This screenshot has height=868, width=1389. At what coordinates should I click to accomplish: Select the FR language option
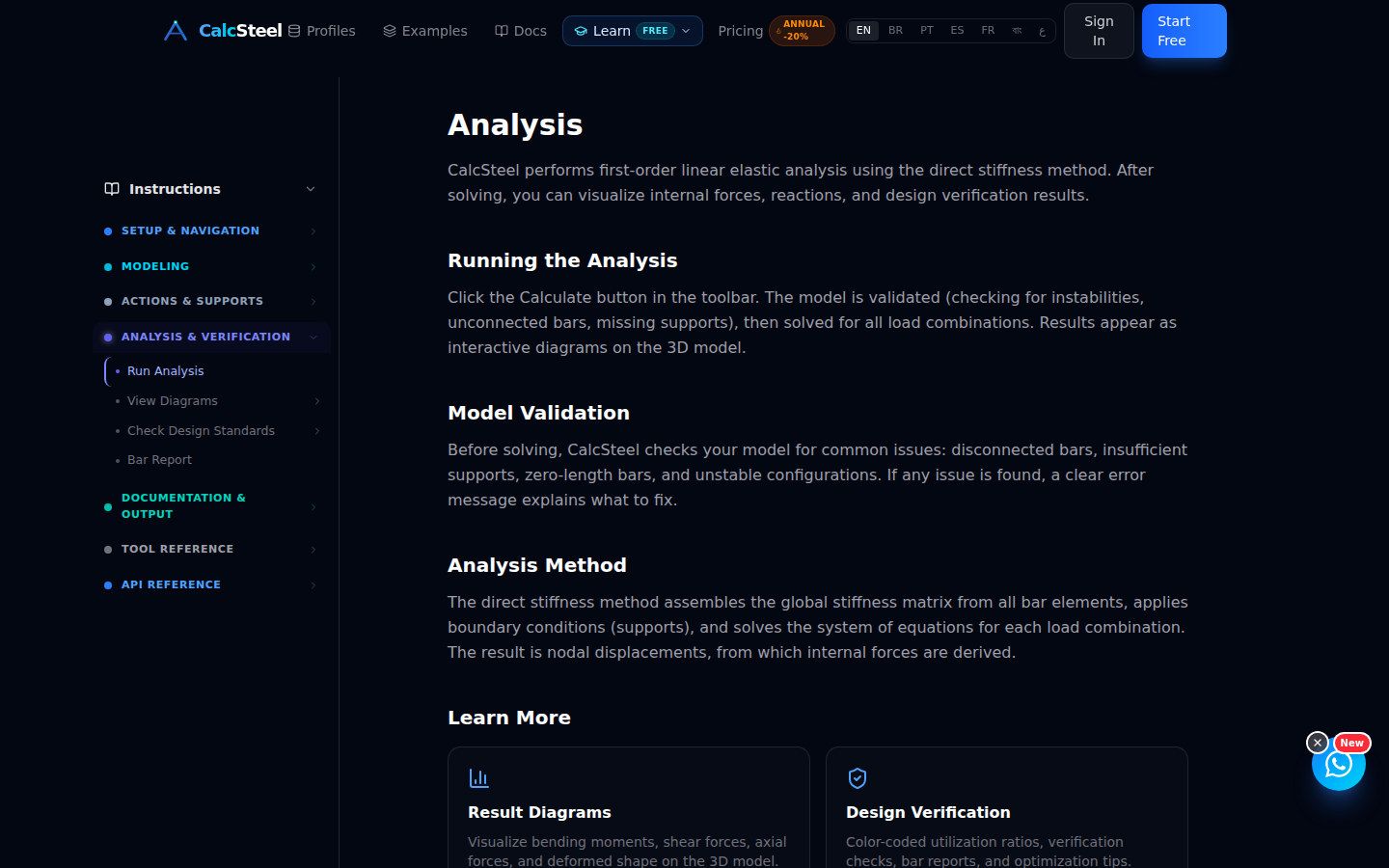click(x=988, y=31)
